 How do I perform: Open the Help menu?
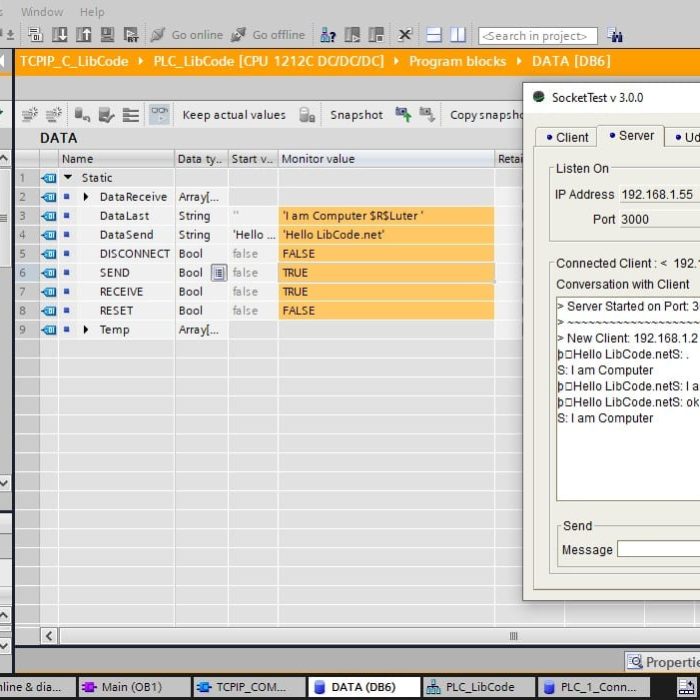click(x=92, y=12)
